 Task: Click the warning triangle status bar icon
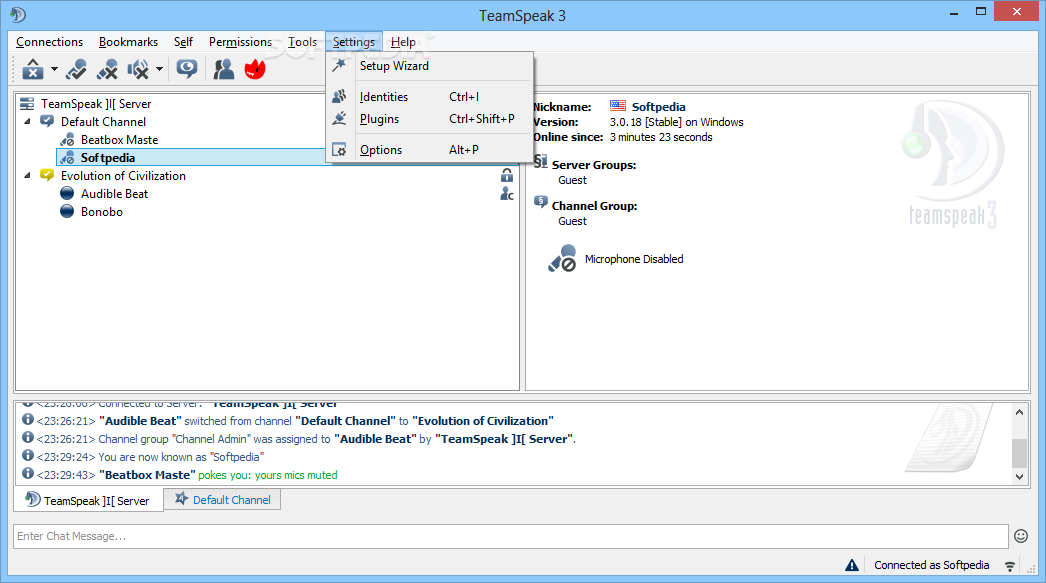pos(852,566)
